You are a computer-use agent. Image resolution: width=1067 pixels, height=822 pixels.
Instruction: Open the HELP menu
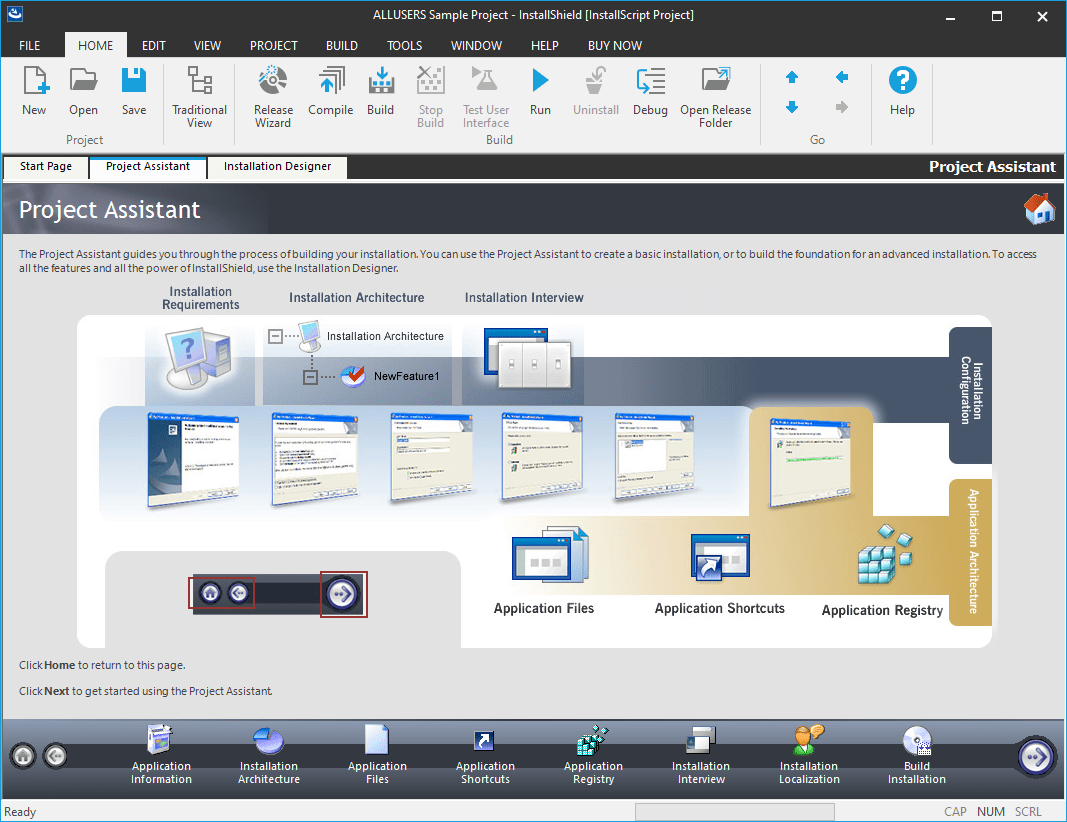[x=544, y=46]
